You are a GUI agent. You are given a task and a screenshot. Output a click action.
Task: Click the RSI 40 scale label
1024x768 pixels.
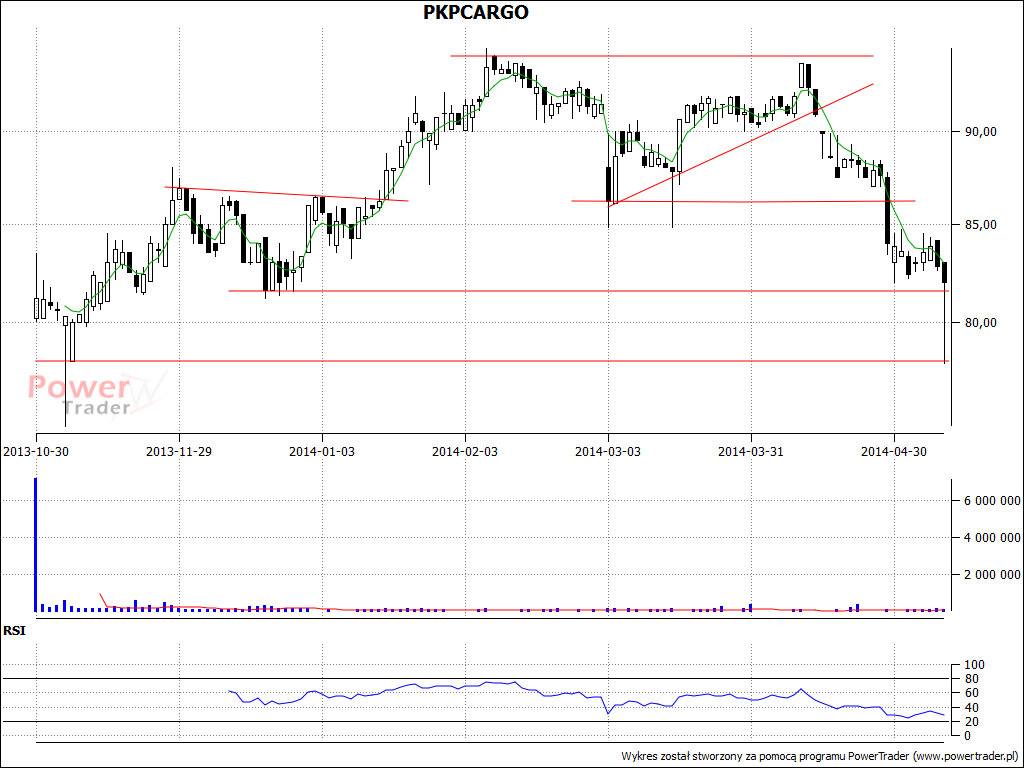click(970, 708)
